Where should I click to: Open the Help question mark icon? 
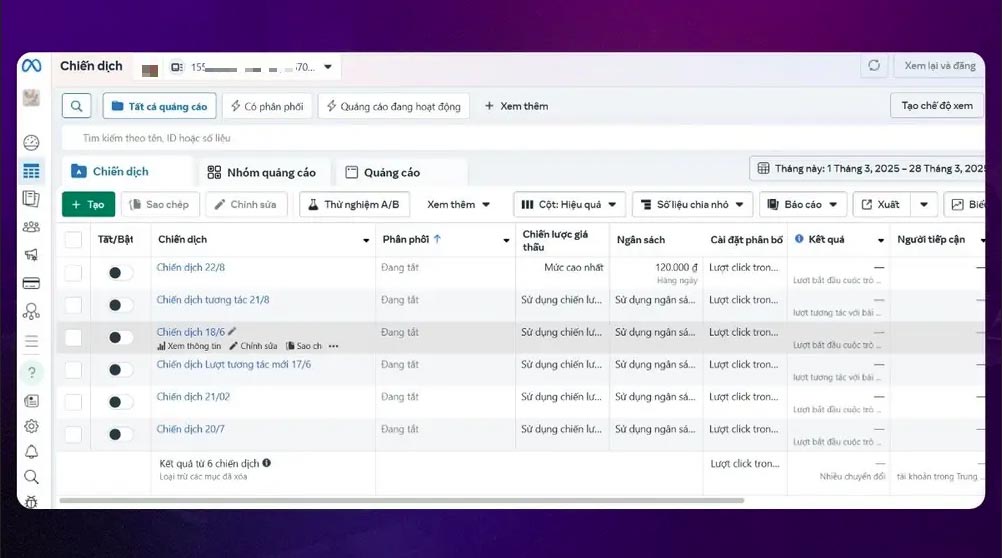pyautogui.click(x=31, y=372)
